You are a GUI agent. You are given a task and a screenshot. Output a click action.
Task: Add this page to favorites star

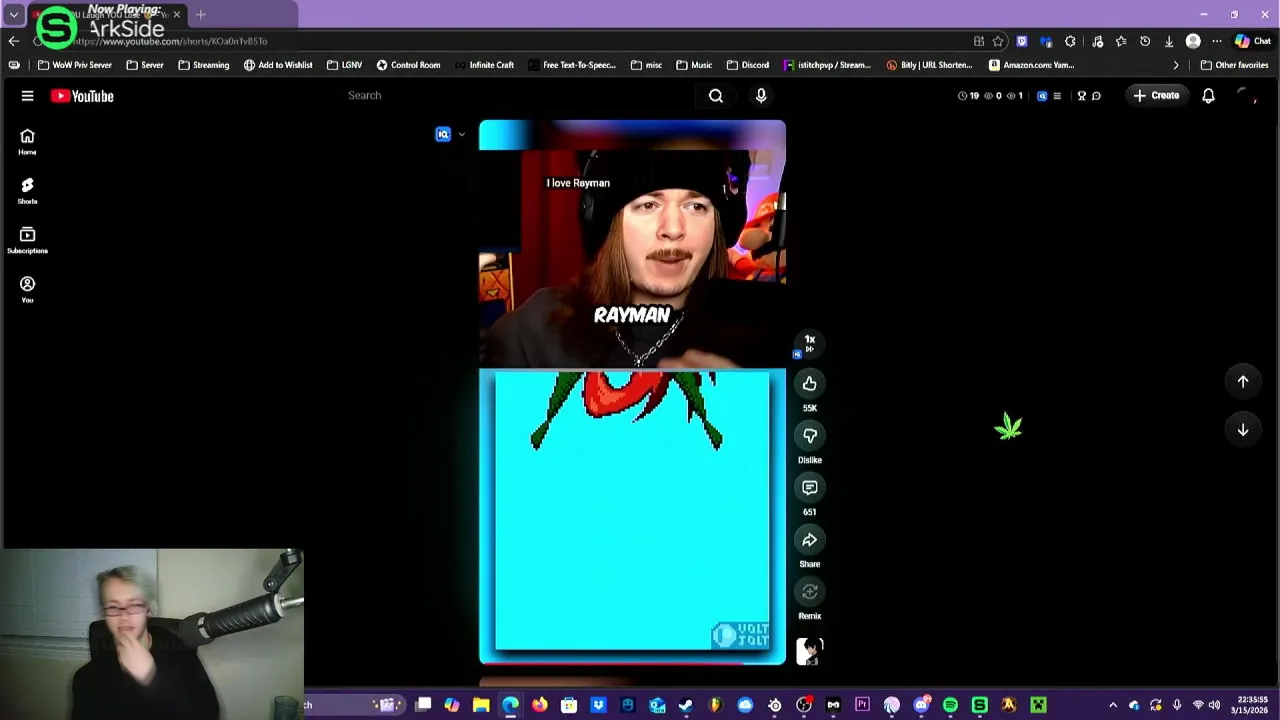(x=998, y=41)
